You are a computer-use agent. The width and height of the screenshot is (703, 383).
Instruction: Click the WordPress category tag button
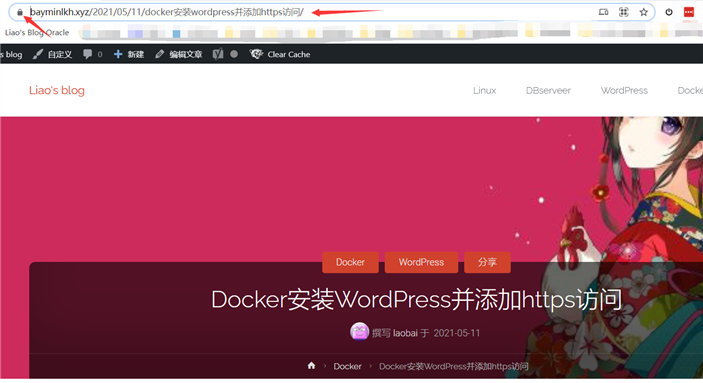[x=421, y=262]
